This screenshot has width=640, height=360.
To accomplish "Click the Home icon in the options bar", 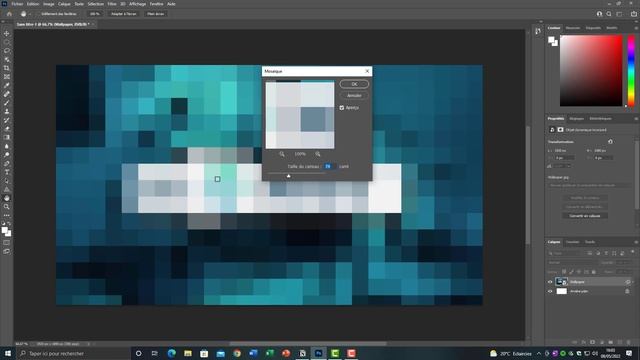I will click(9, 14).
